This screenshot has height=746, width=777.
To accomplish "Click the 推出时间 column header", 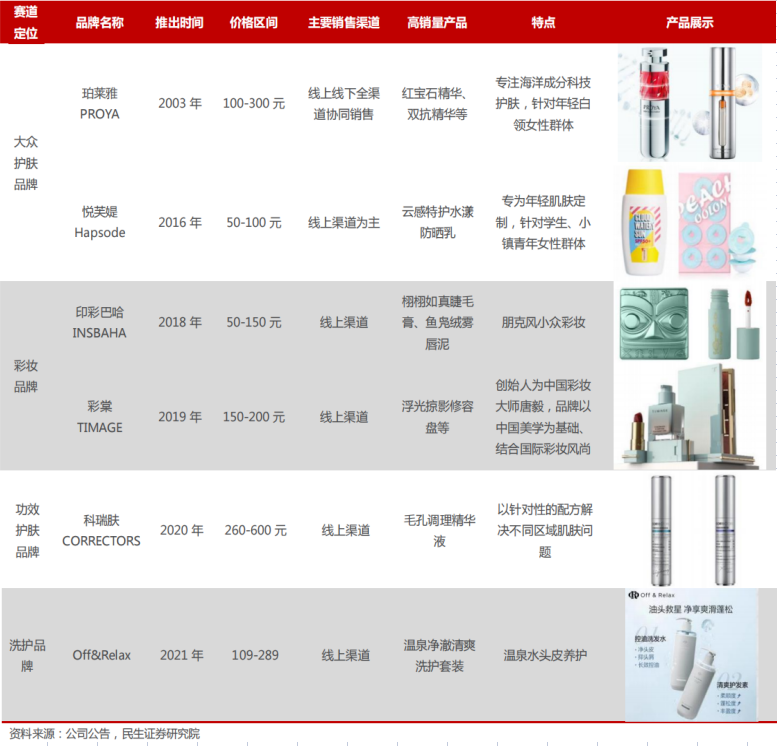I will pos(179,22).
